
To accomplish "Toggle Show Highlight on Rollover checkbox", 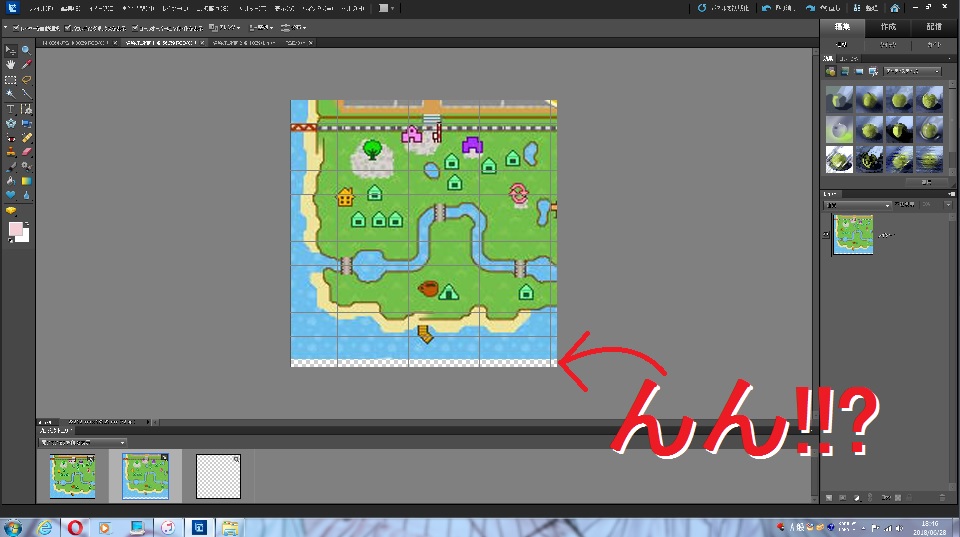I will pos(135,28).
